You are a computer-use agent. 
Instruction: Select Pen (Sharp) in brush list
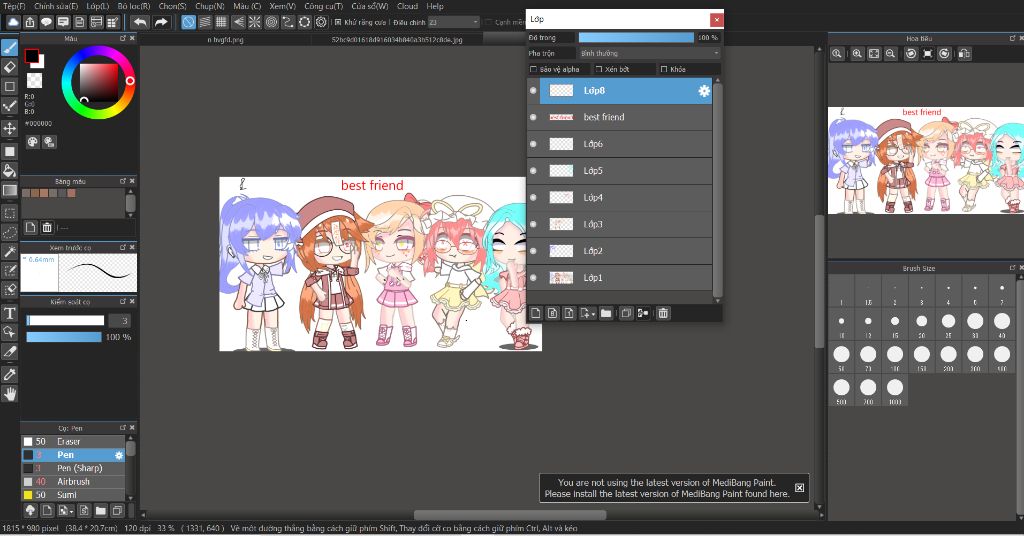pos(72,468)
